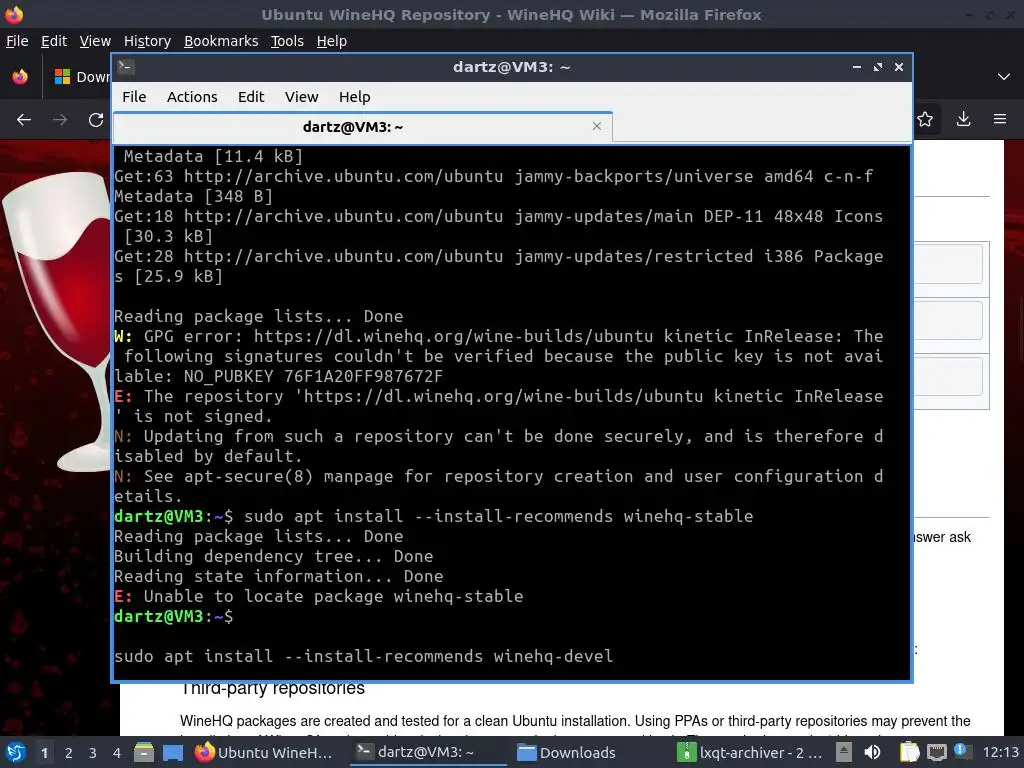
Task: Click the 'Unable to locate package winehq-stable' error line
Action: 319,596
